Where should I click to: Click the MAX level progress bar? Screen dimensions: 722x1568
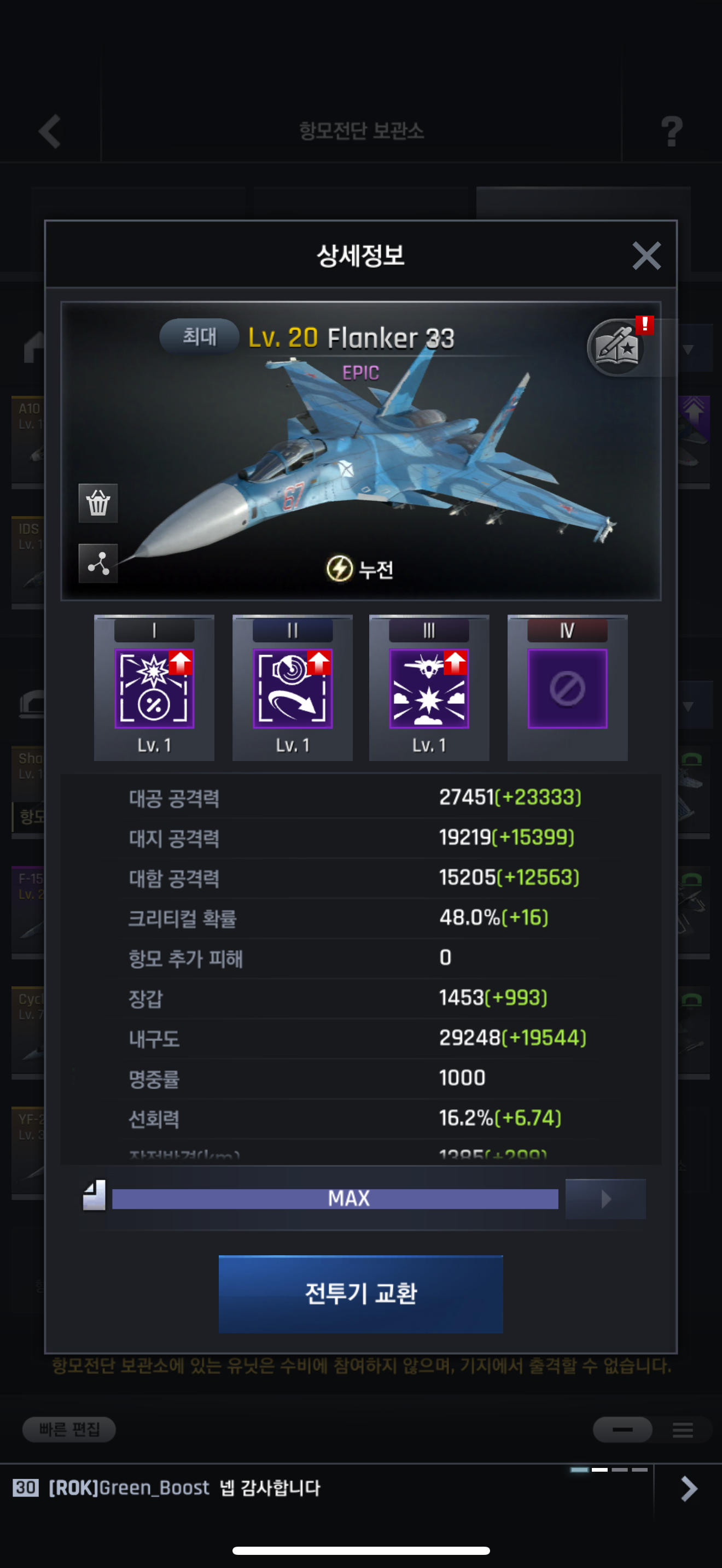click(335, 1199)
